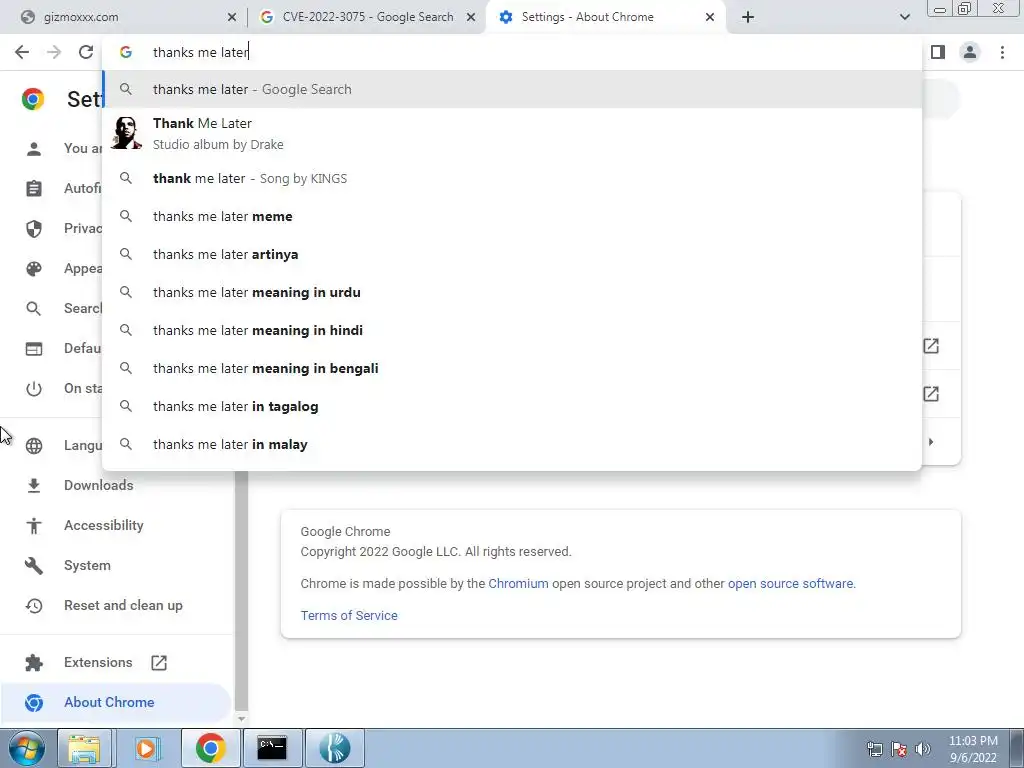Click the network tray icon
Viewport: 1024px width, 768px height.
click(x=874, y=749)
